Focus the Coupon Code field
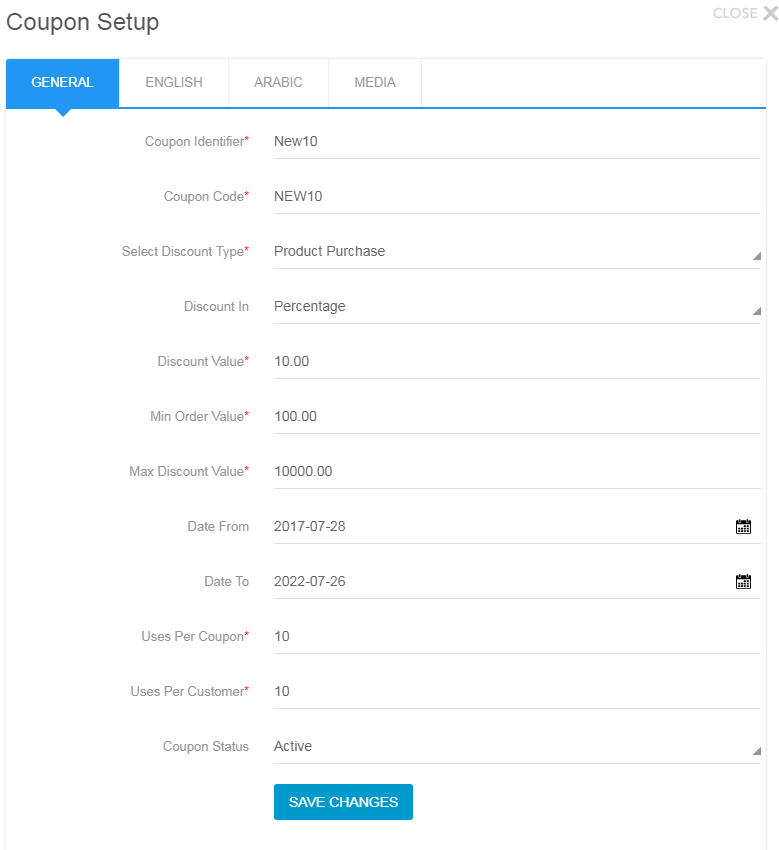779x850 pixels. 517,196
